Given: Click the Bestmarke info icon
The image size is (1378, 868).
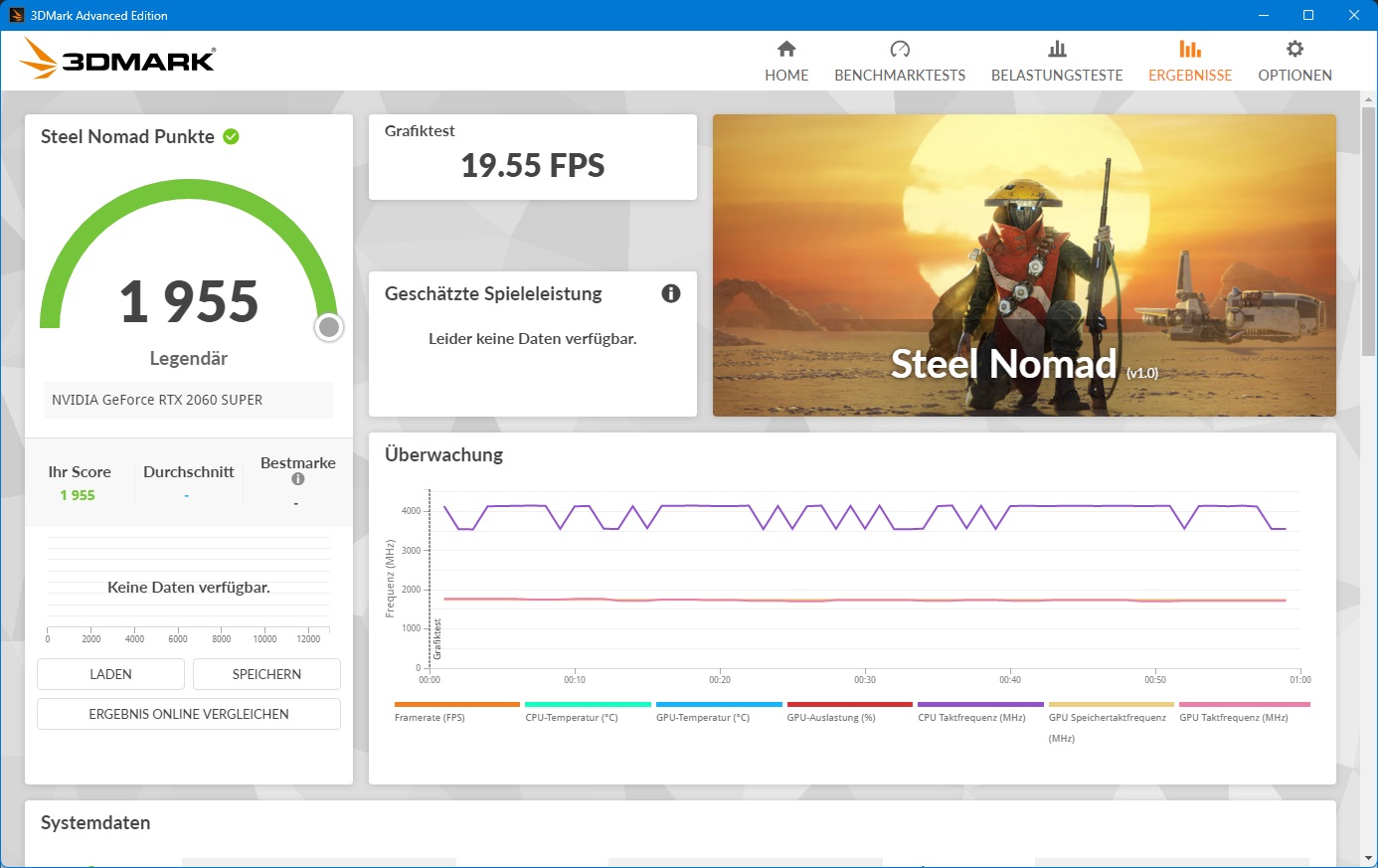Looking at the screenshot, I should [297, 479].
